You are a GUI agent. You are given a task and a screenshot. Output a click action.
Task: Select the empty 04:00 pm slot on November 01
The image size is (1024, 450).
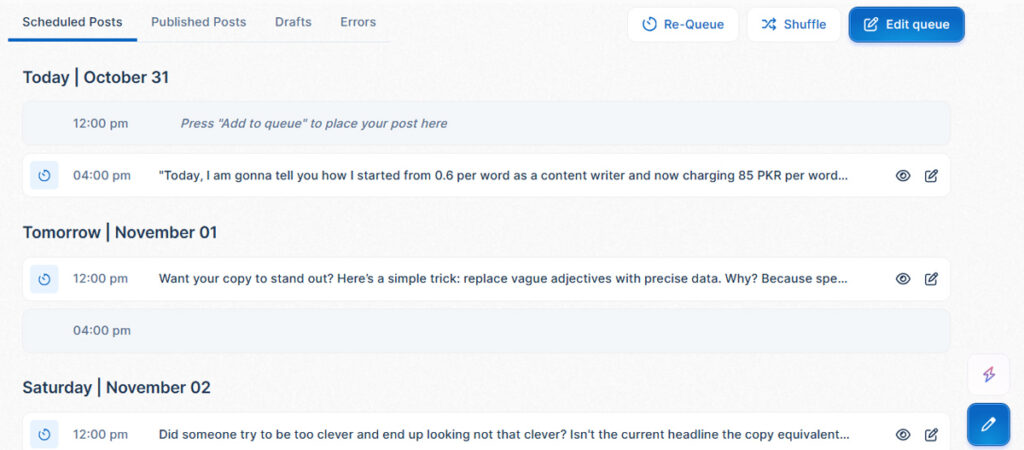486,330
